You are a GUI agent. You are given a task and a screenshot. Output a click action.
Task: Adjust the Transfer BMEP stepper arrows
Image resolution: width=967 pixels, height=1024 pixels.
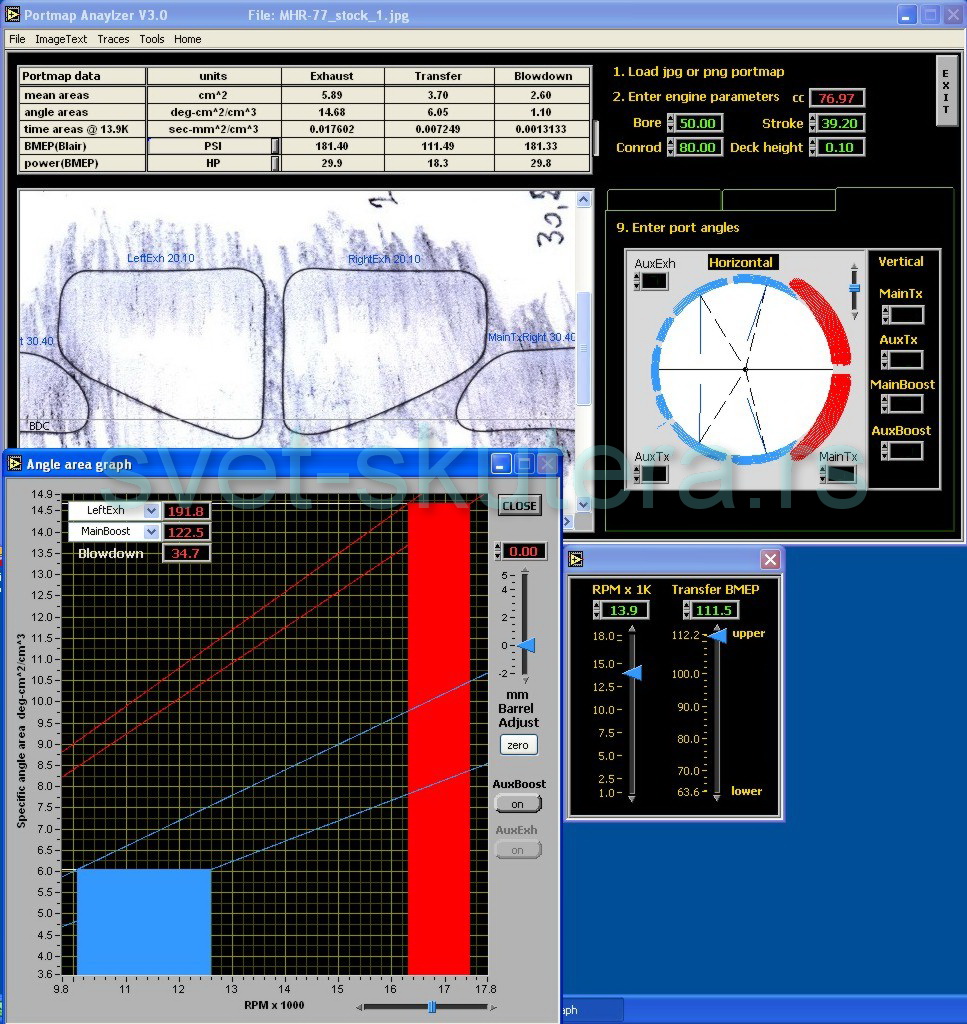(687, 611)
